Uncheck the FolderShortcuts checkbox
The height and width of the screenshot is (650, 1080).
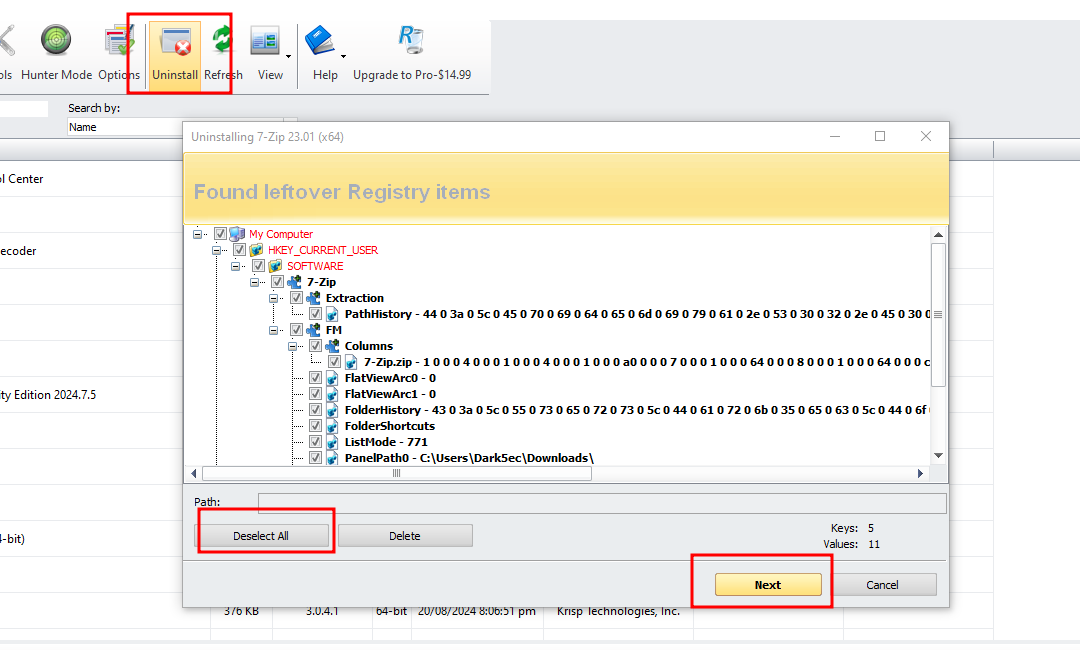(x=315, y=426)
